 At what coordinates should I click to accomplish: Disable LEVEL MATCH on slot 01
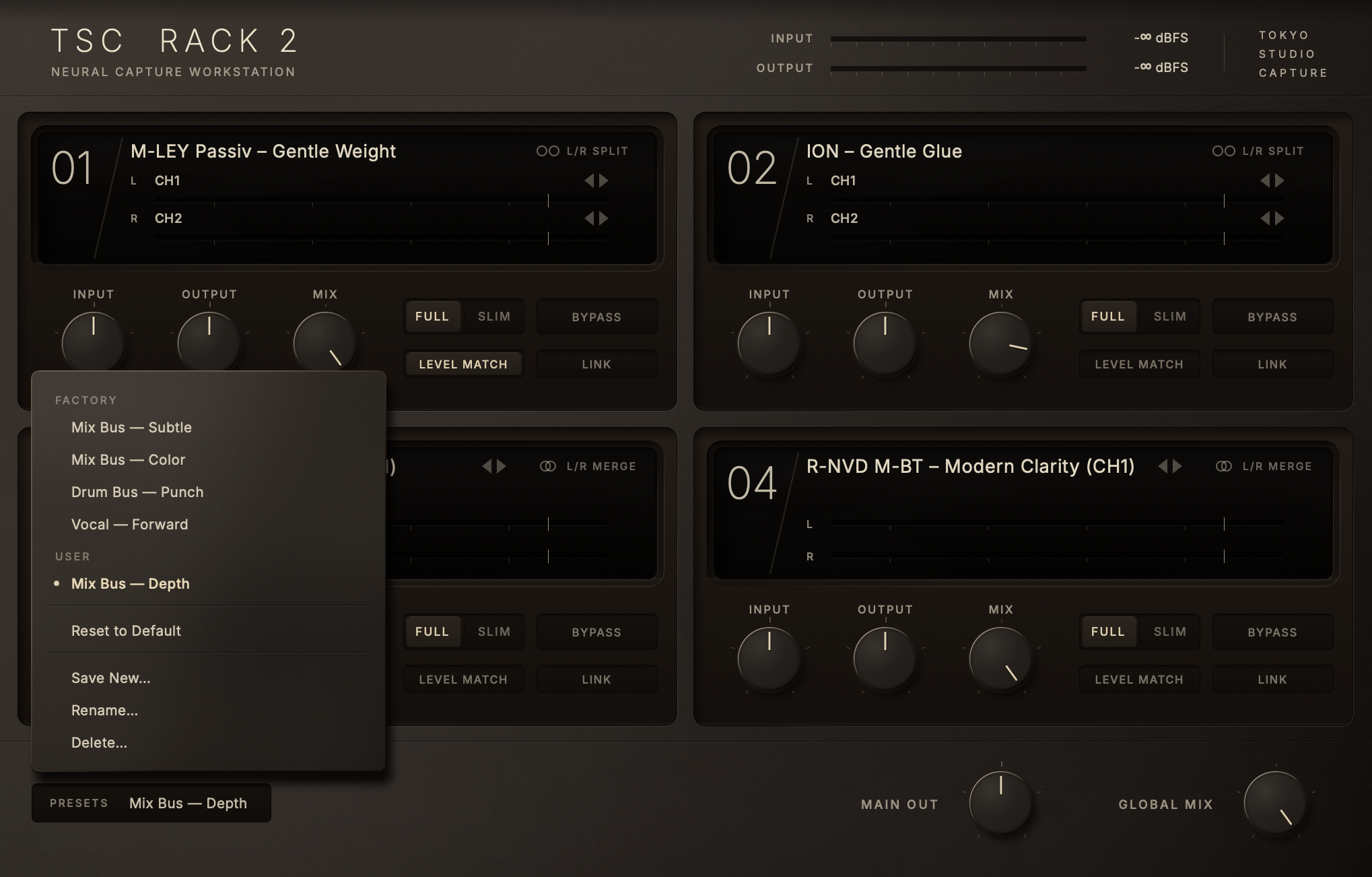[x=463, y=364]
